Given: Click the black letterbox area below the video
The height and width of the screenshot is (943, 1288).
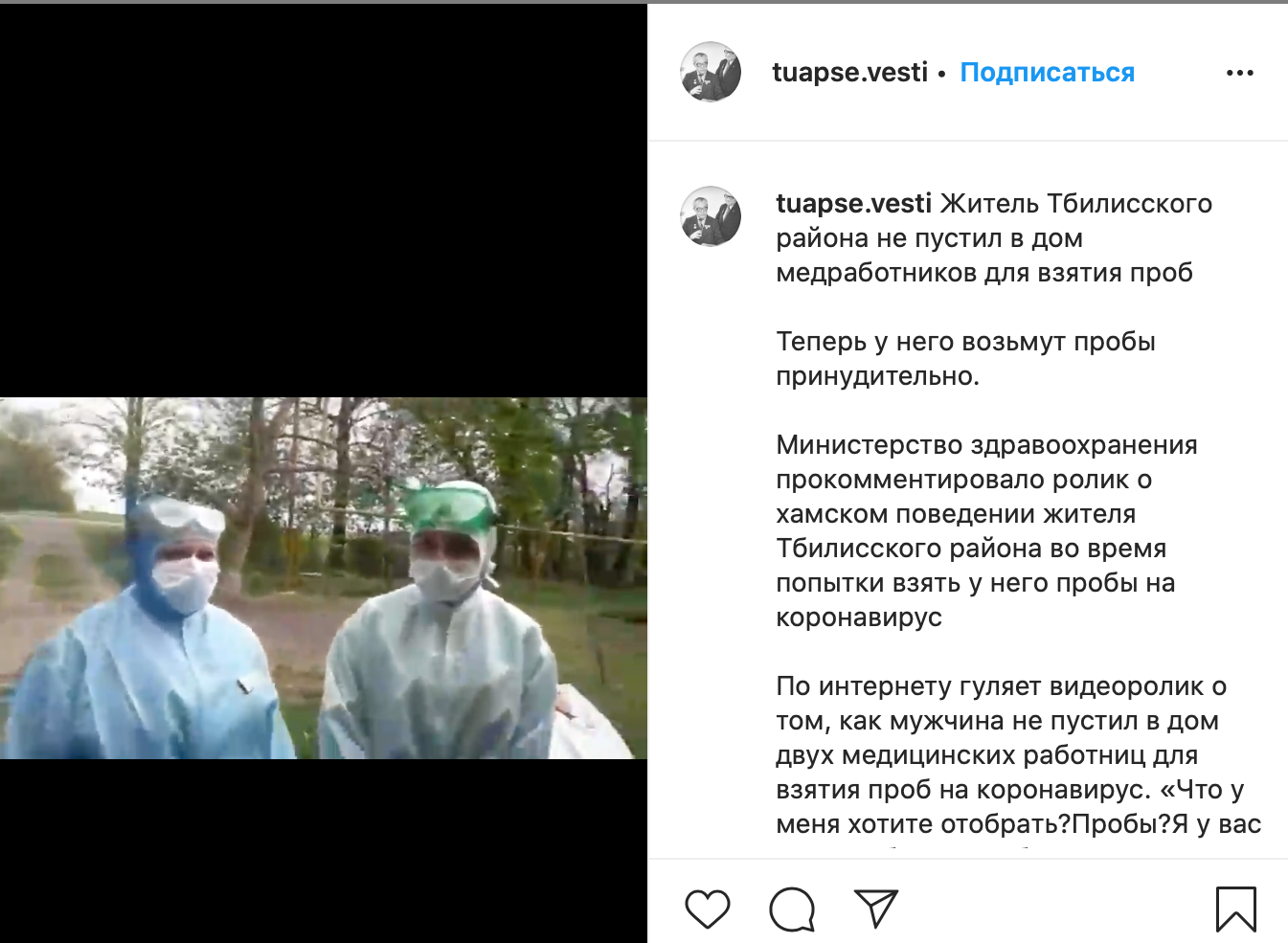Looking at the screenshot, I should (324, 851).
